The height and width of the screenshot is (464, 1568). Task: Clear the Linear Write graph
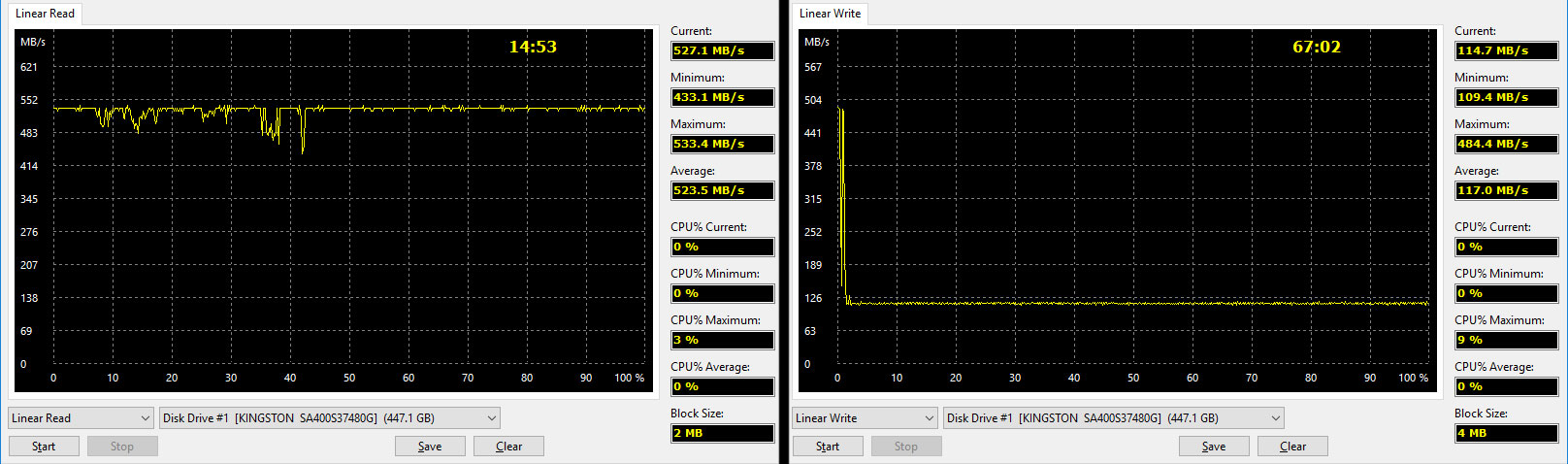point(1292,447)
